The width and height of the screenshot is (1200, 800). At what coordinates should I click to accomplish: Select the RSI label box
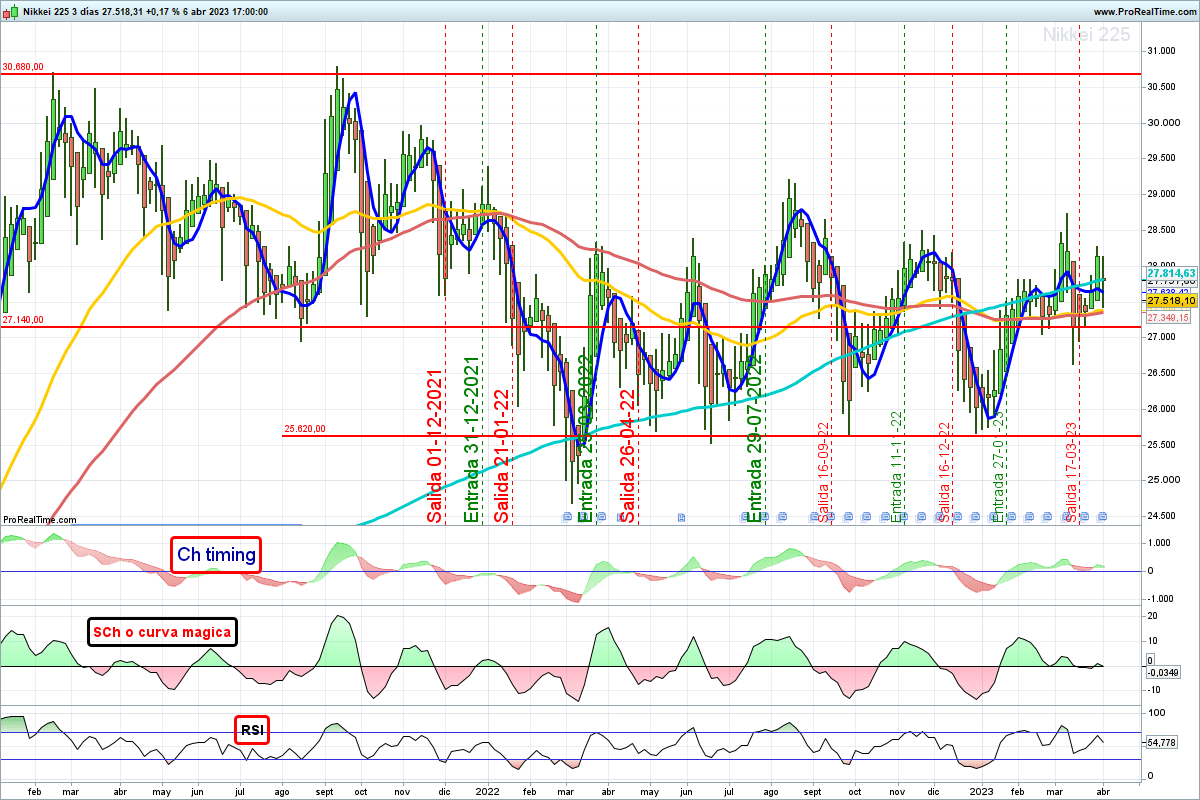pos(252,731)
